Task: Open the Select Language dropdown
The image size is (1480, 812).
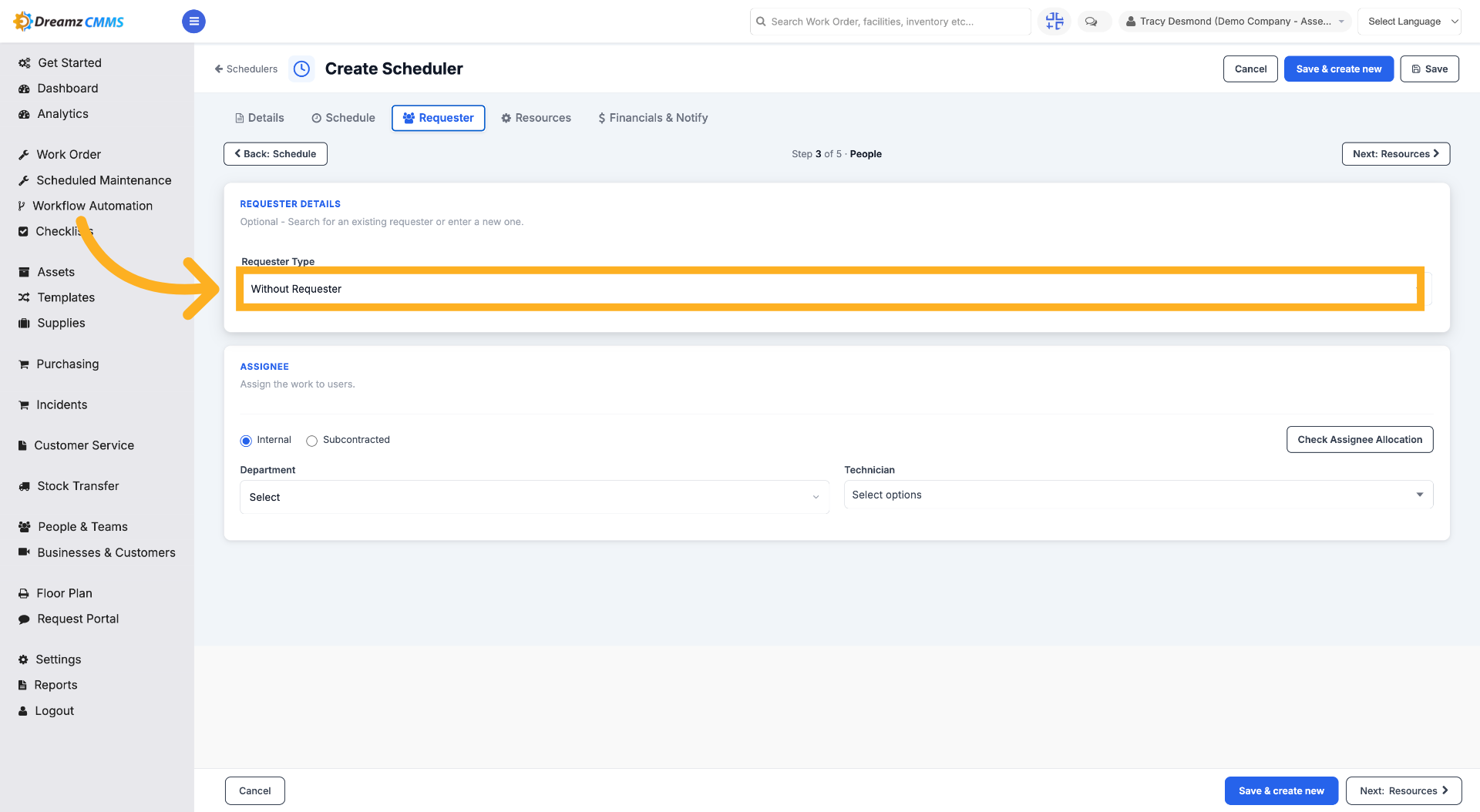Action: point(1409,22)
